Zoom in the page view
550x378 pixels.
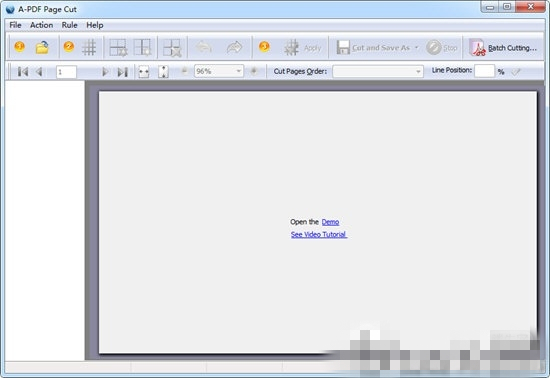coord(254,71)
